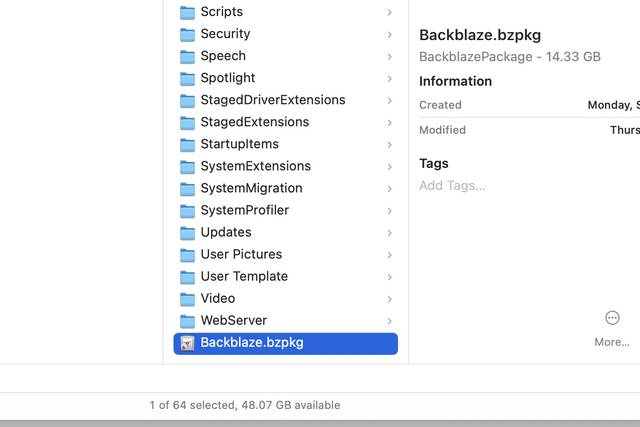
Task: Click the More button label
Action: (x=612, y=342)
